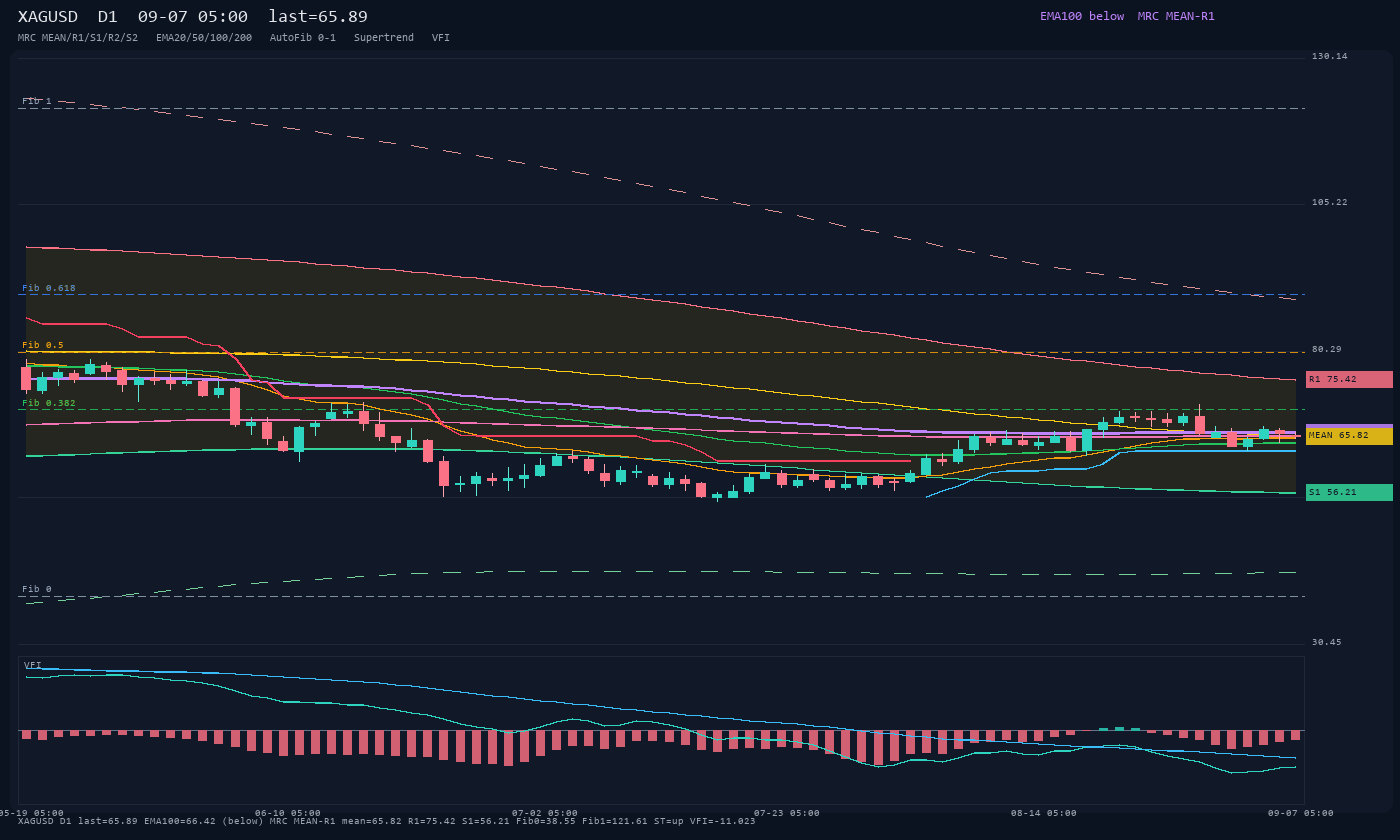Click the MEAN 65.82 price tag
Viewport: 1400px width, 840px height.
click(1349, 436)
